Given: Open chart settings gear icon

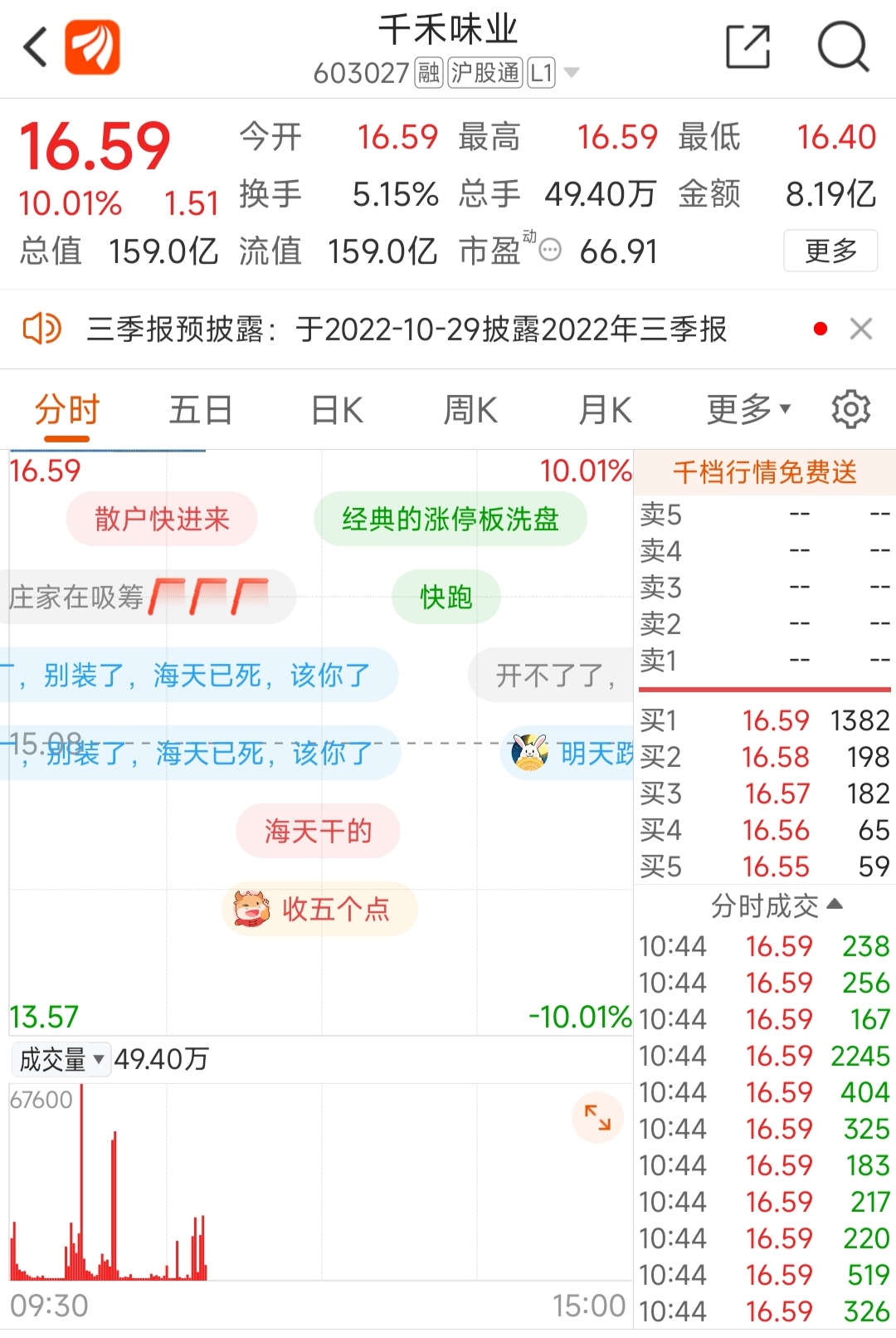Looking at the screenshot, I should click(850, 409).
